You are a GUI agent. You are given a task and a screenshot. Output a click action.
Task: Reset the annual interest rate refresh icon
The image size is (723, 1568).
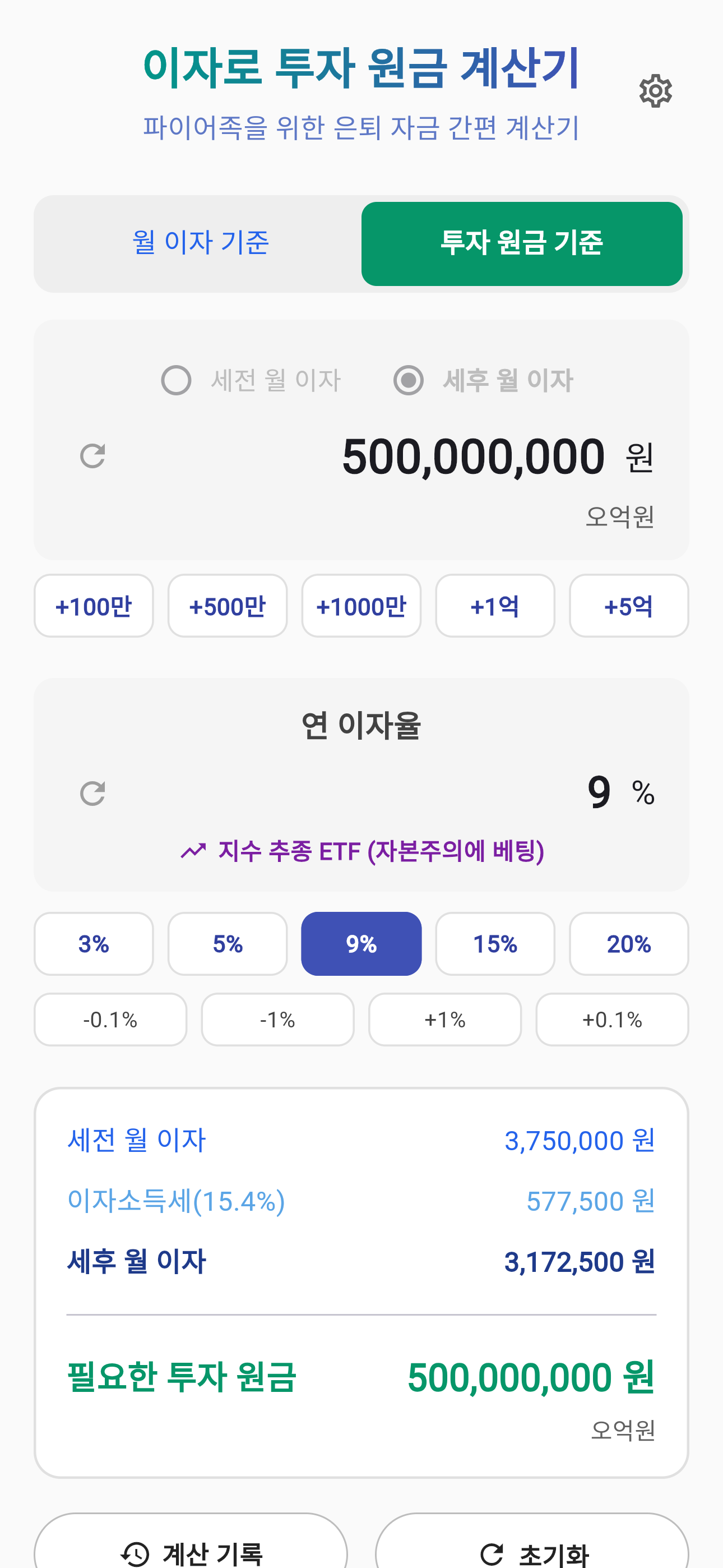tap(92, 793)
